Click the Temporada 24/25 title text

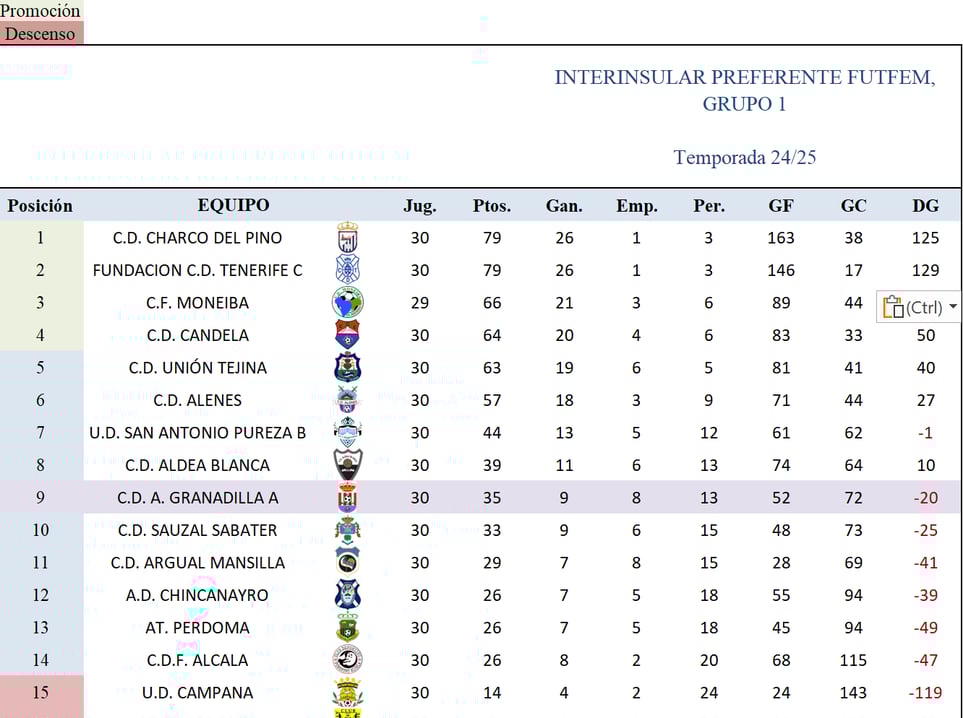[745, 157]
